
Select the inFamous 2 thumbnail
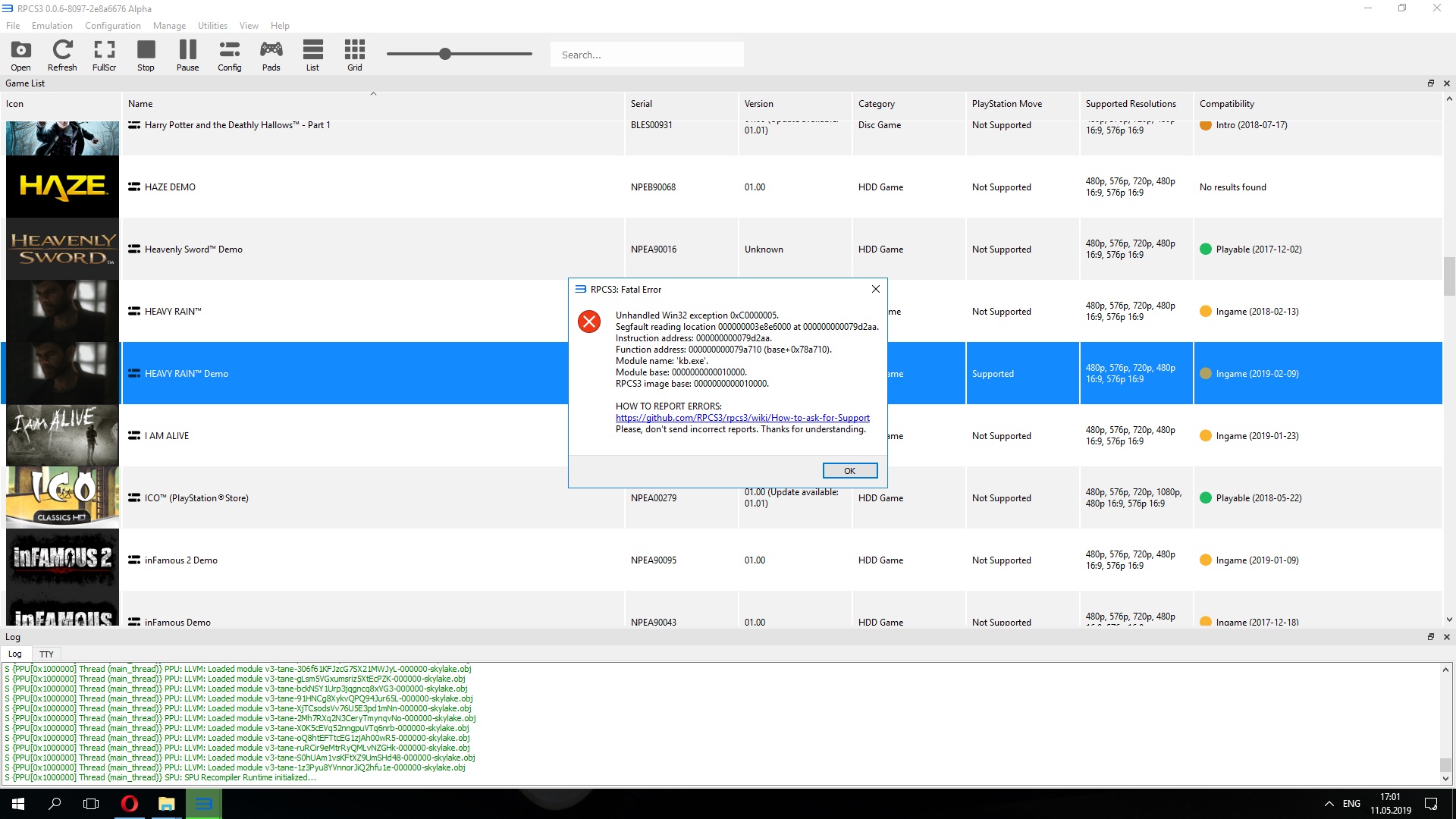point(62,560)
